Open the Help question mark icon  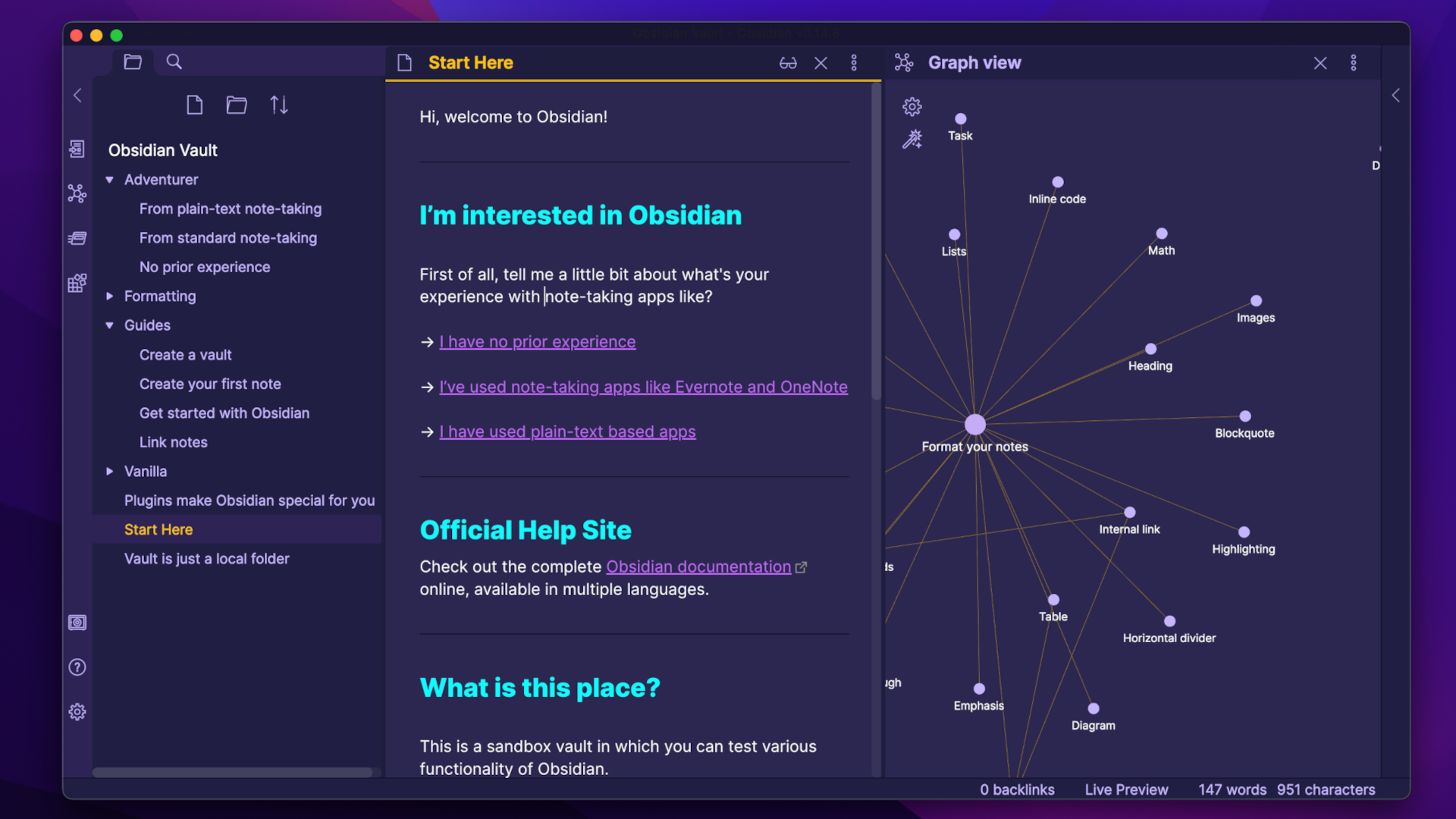click(x=77, y=667)
